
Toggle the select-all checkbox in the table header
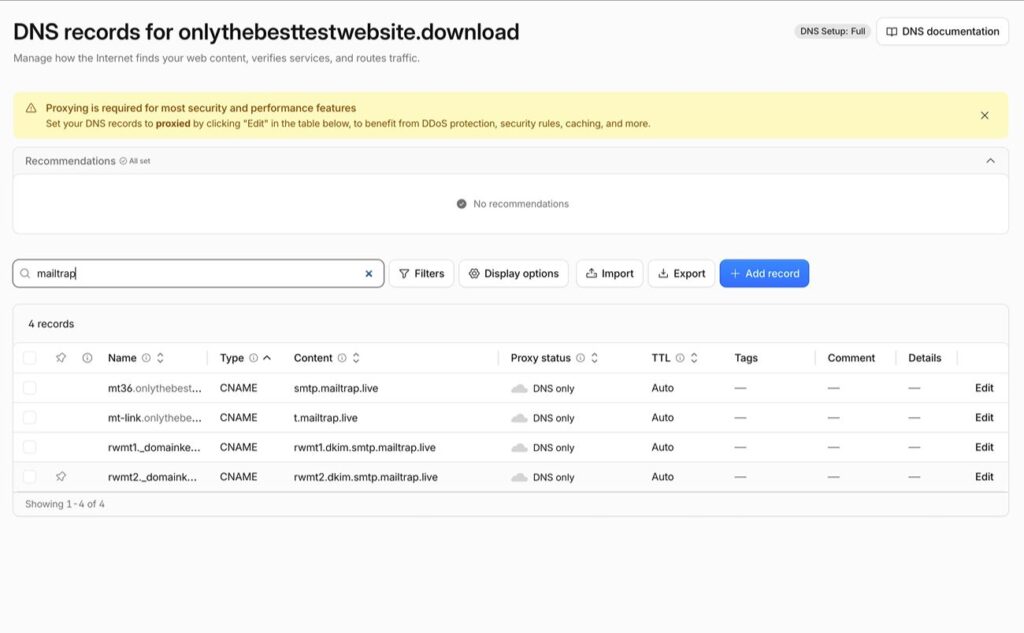coord(29,358)
